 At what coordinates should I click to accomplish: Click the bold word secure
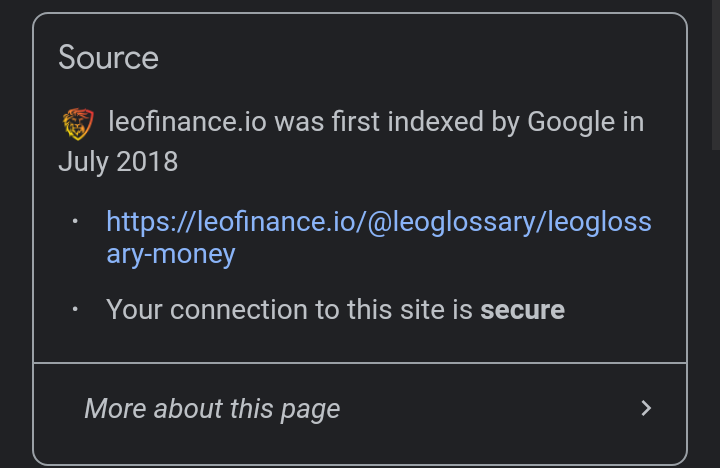coord(523,310)
